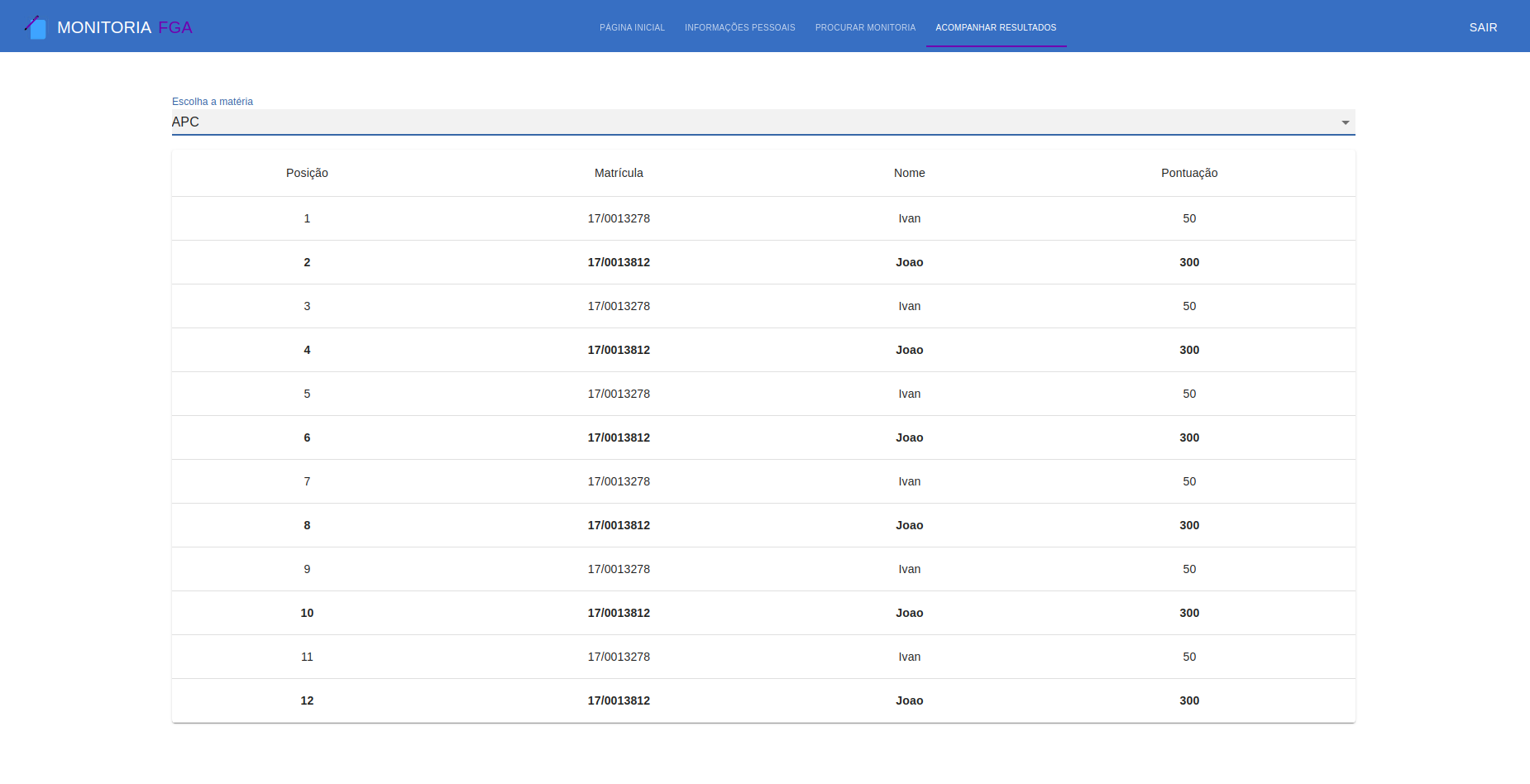
Task: Select position 11 cell
Action: pyautogui.click(x=307, y=657)
